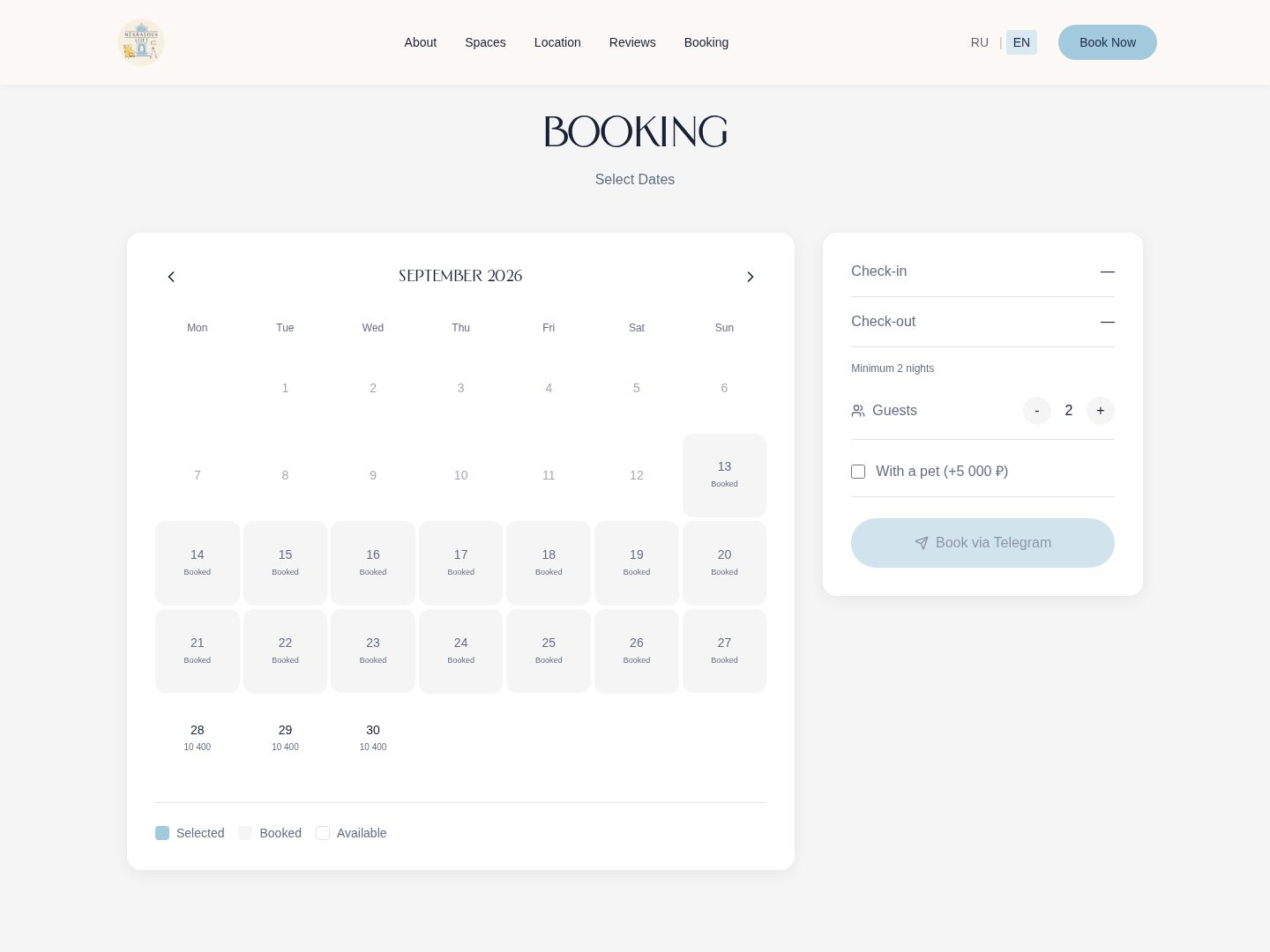Click booked date September 14
The height and width of the screenshot is (952, 1270).
[x=198, y=563]
